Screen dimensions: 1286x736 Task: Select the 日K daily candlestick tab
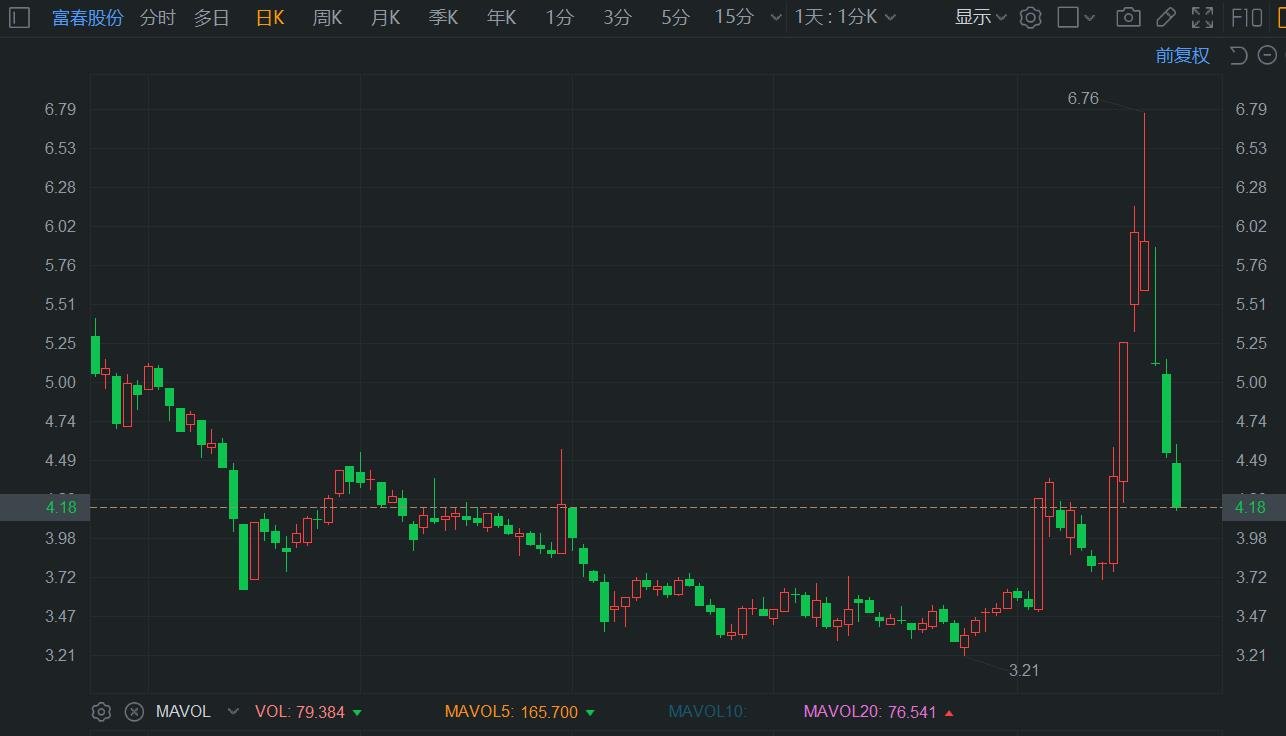[270, 17]
